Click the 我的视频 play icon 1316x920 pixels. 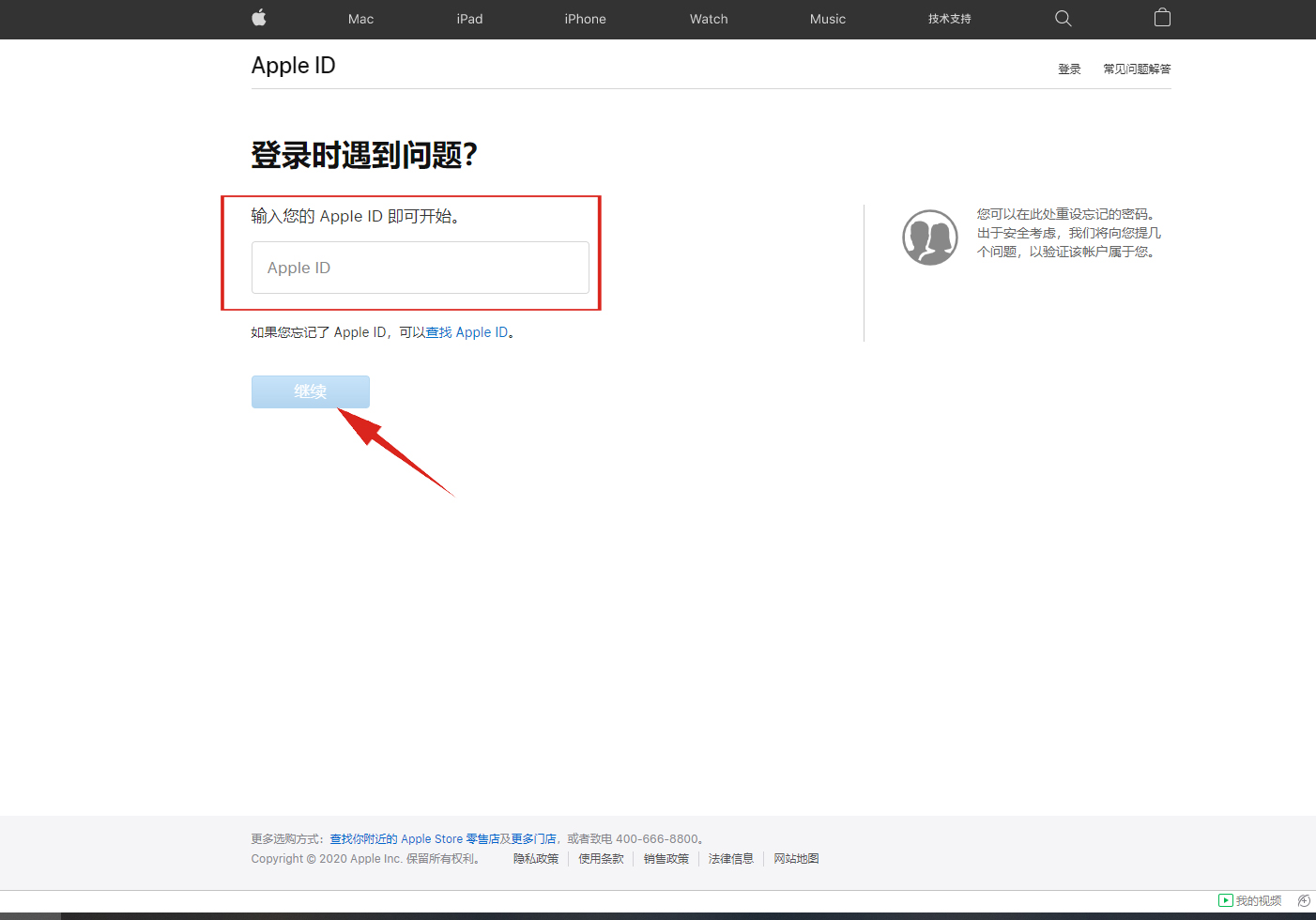click(x=1225, y=900)
